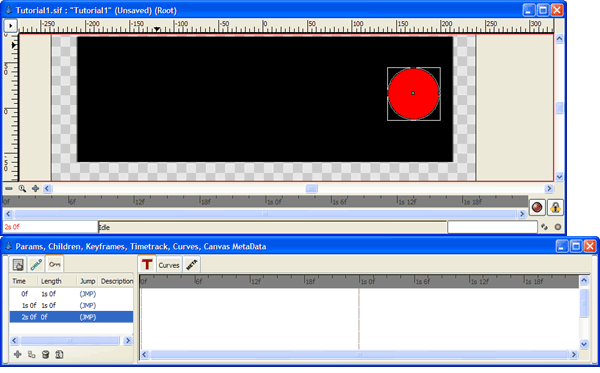The width and height of the screenshot is (600, 373).
Task: Open the canvas menu arrow button
Action: tap(11, 26)
